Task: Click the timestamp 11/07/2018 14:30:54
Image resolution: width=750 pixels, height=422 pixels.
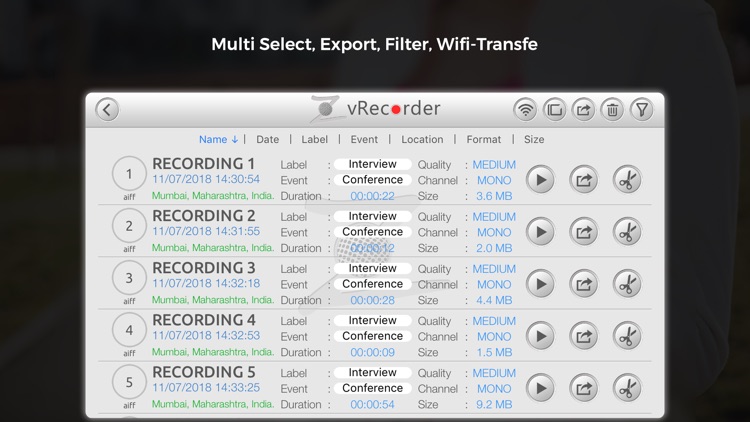Action: click(206, 179)
